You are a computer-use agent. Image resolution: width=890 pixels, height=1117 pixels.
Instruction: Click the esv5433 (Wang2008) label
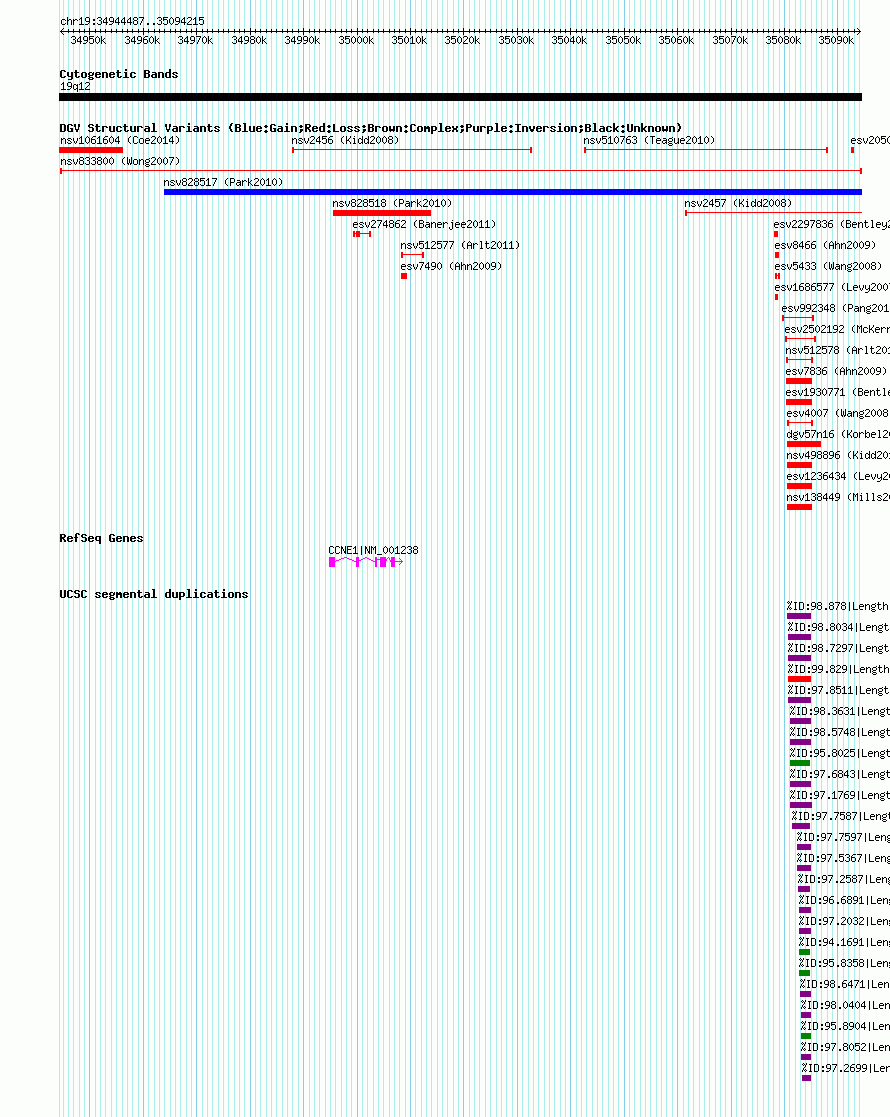click(x=828, y=266)
